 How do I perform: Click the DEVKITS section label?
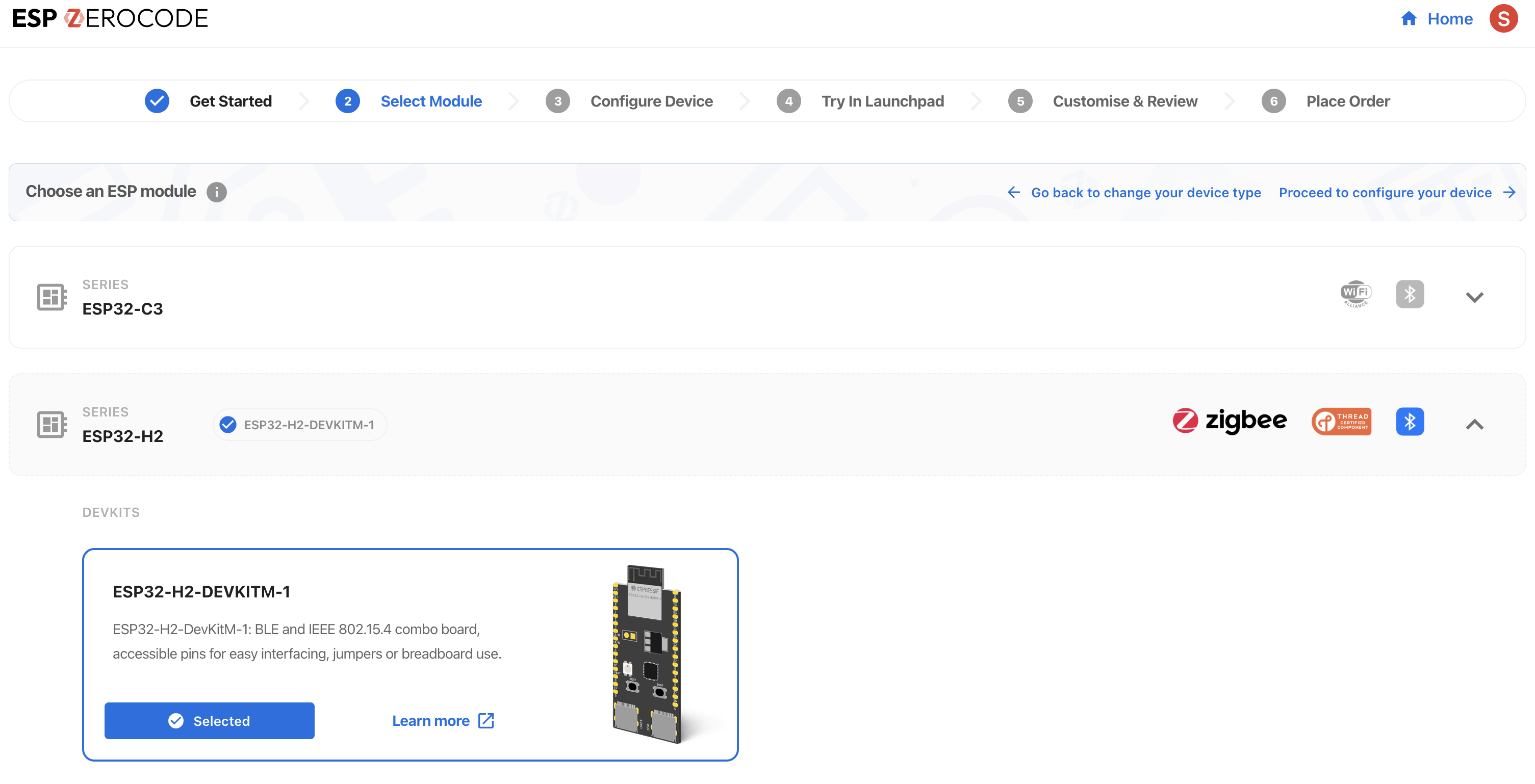point(111,512)
